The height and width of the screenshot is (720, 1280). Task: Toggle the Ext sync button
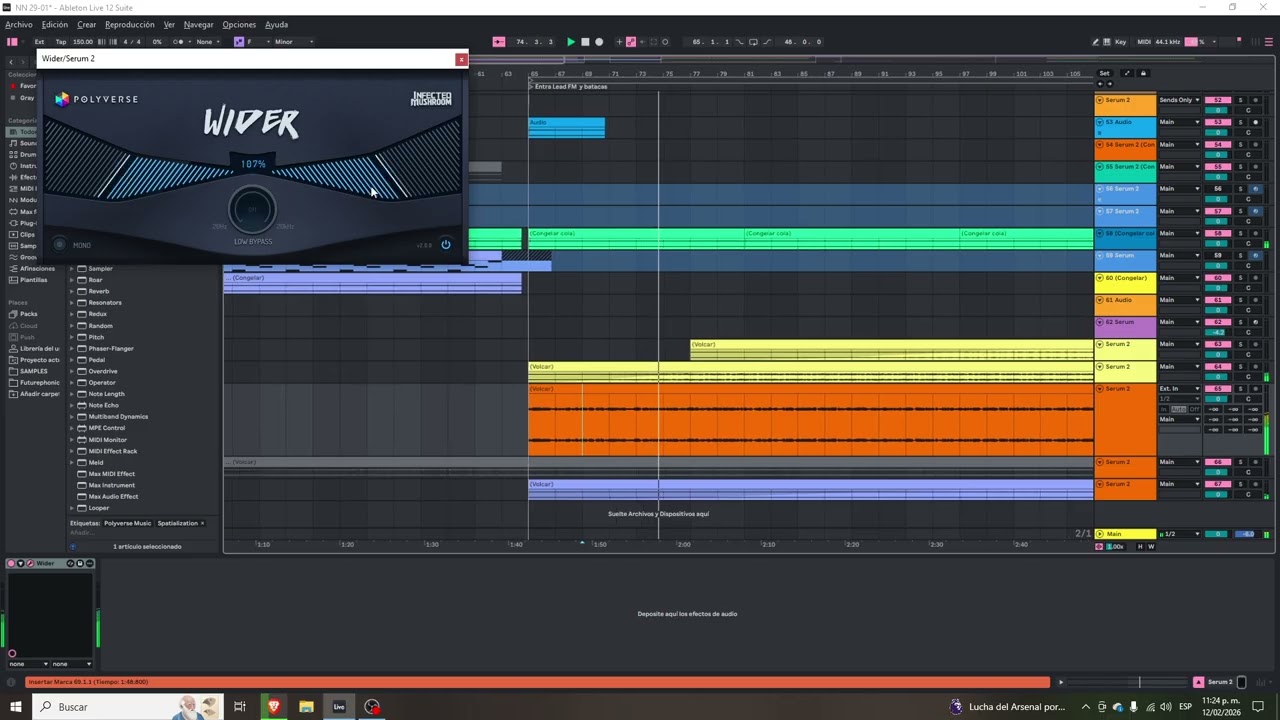point(39,42)
